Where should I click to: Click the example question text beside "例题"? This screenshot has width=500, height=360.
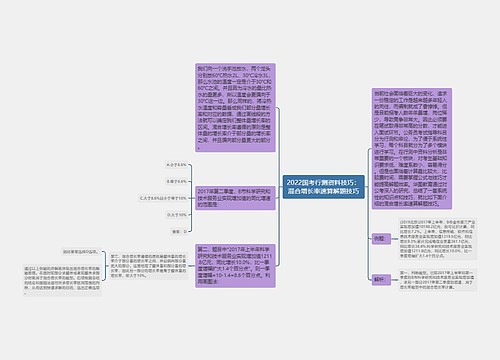tap(438, 239)
